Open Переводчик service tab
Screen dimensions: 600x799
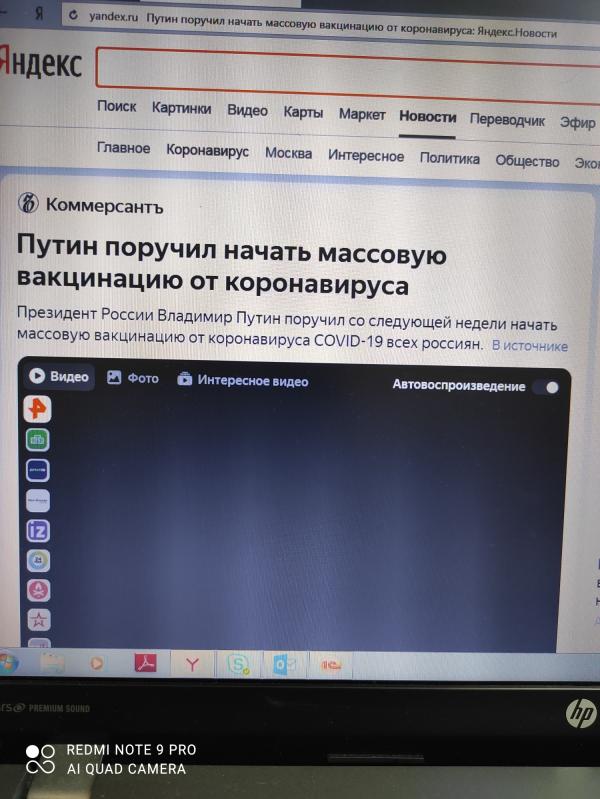click(507, 120)
